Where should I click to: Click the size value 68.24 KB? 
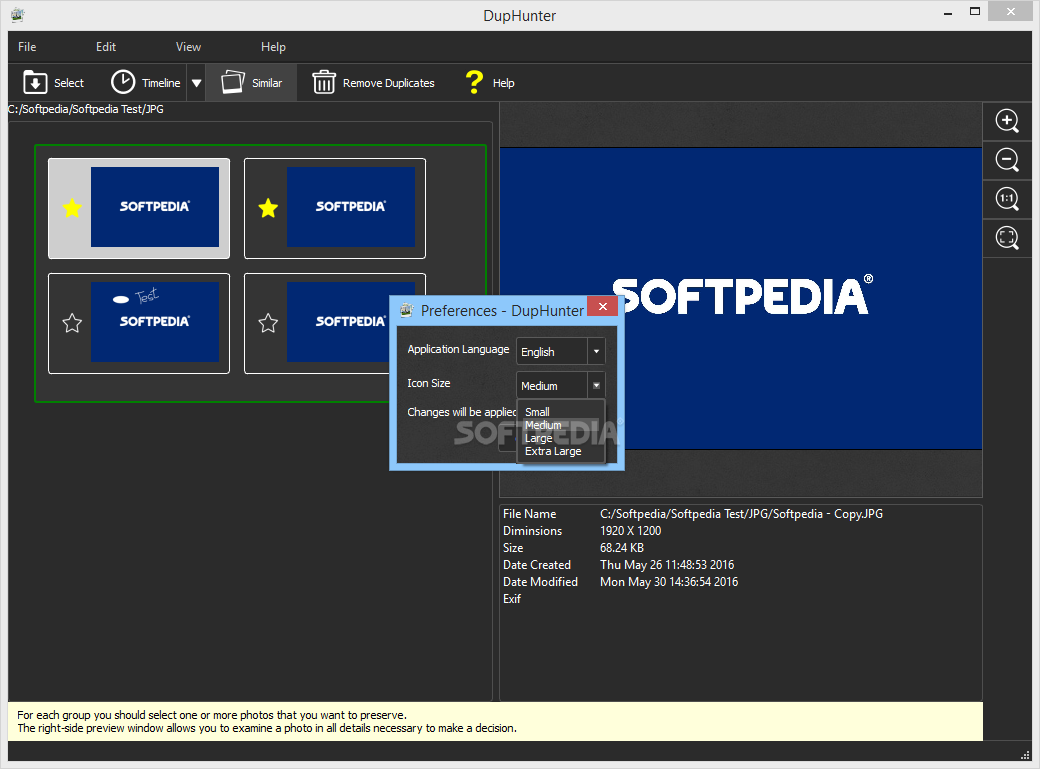(x=622, y=548)
